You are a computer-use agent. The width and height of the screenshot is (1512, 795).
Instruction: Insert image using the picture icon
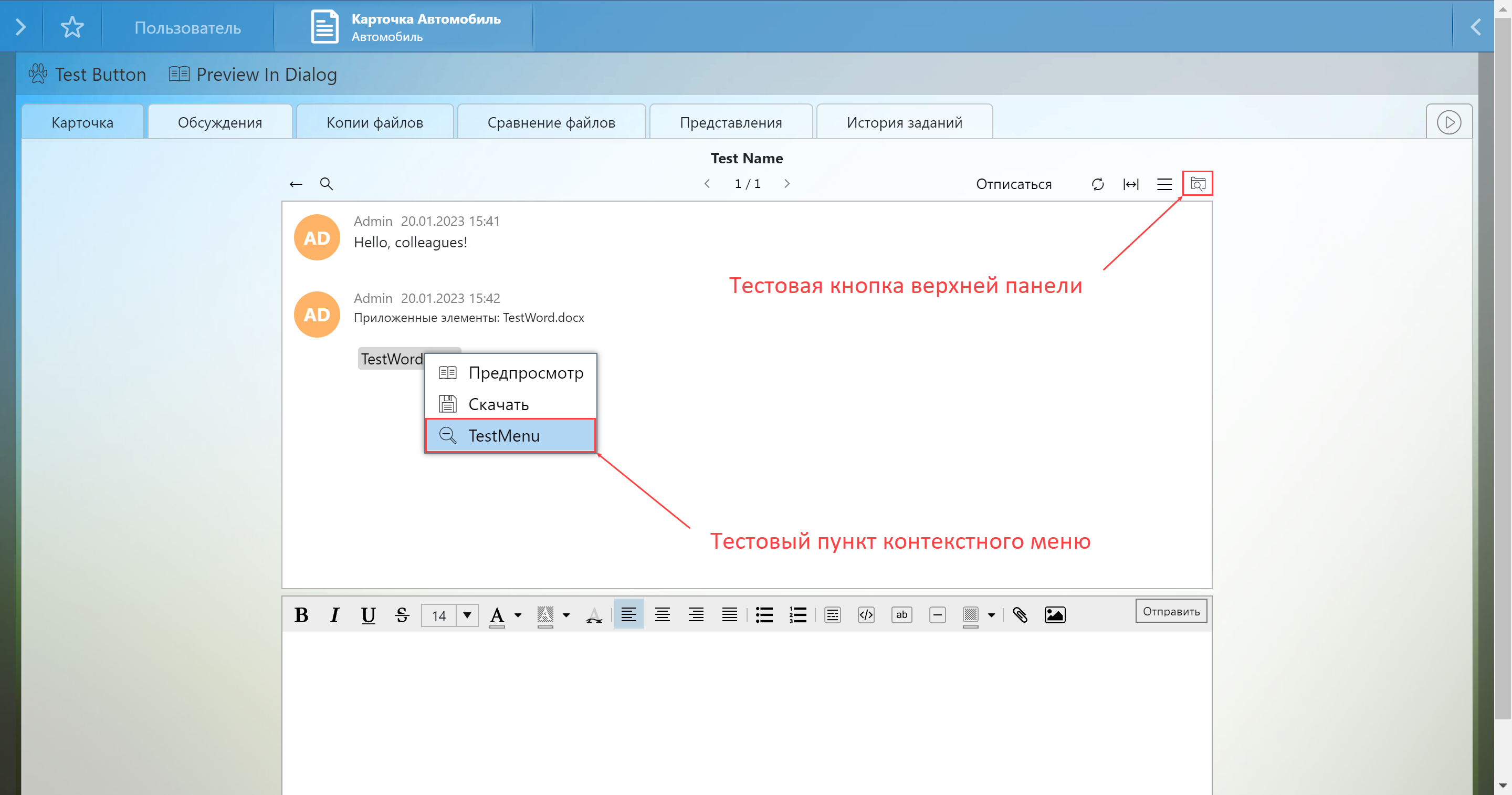pyautogui.click(x=1055, y=615)
